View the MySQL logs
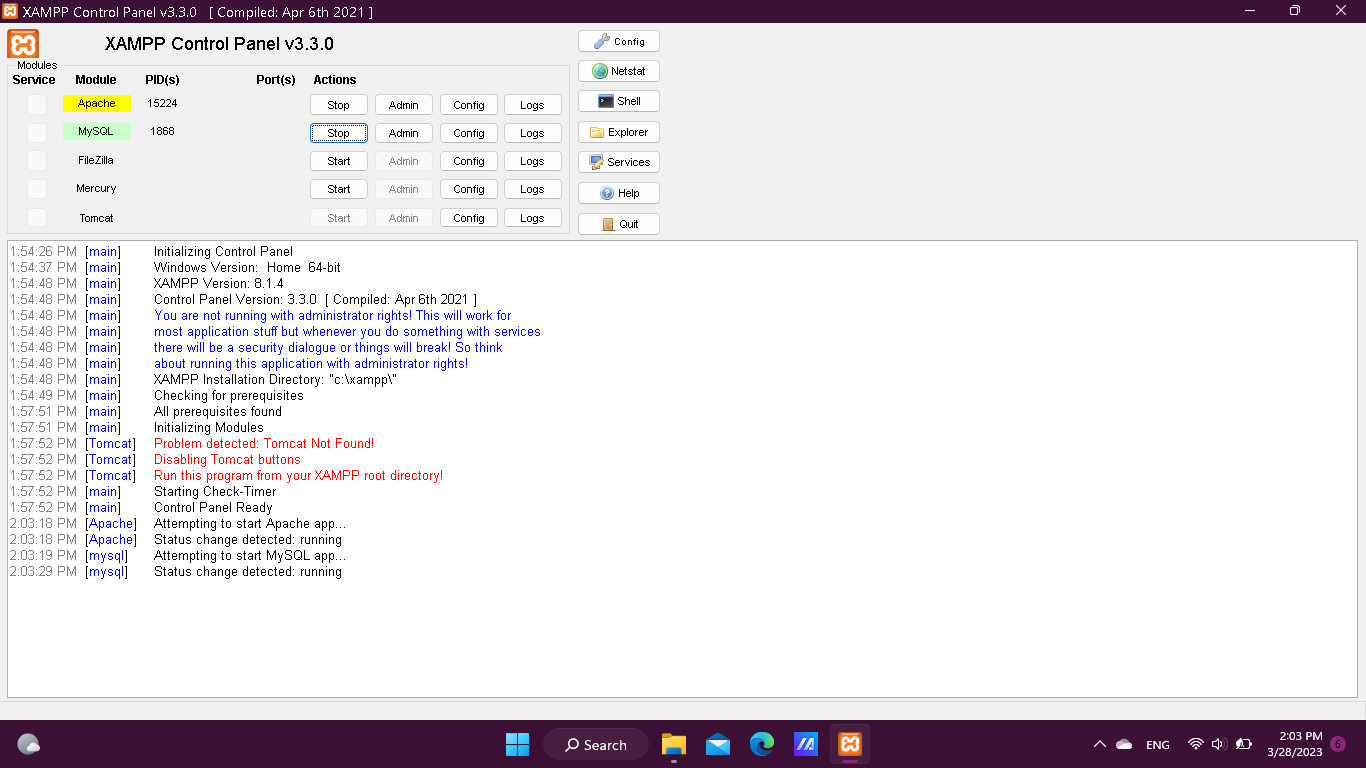The width and height of the screenshot is (1366, 768). (x=532, y=132)
